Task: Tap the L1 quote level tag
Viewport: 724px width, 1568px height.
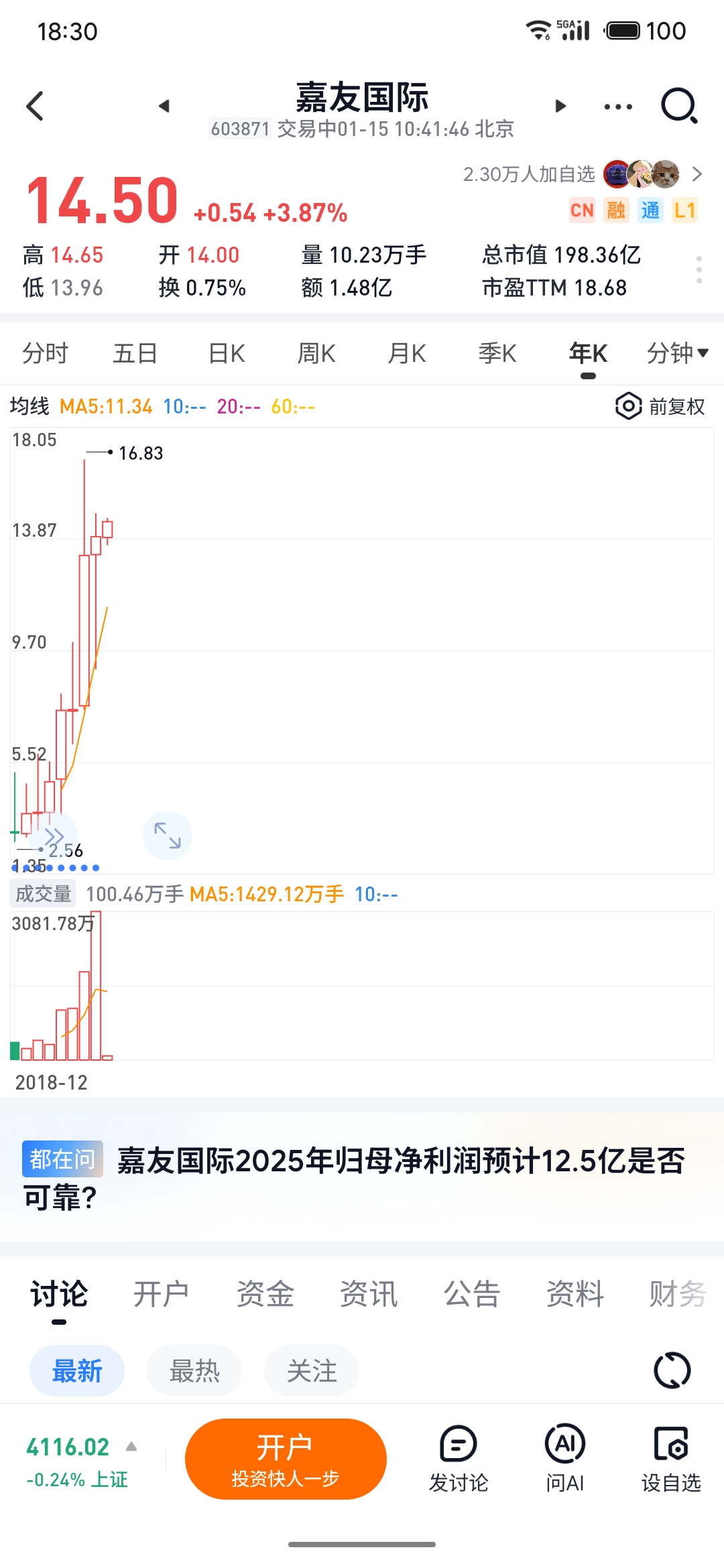Action: tap(684, 210)
